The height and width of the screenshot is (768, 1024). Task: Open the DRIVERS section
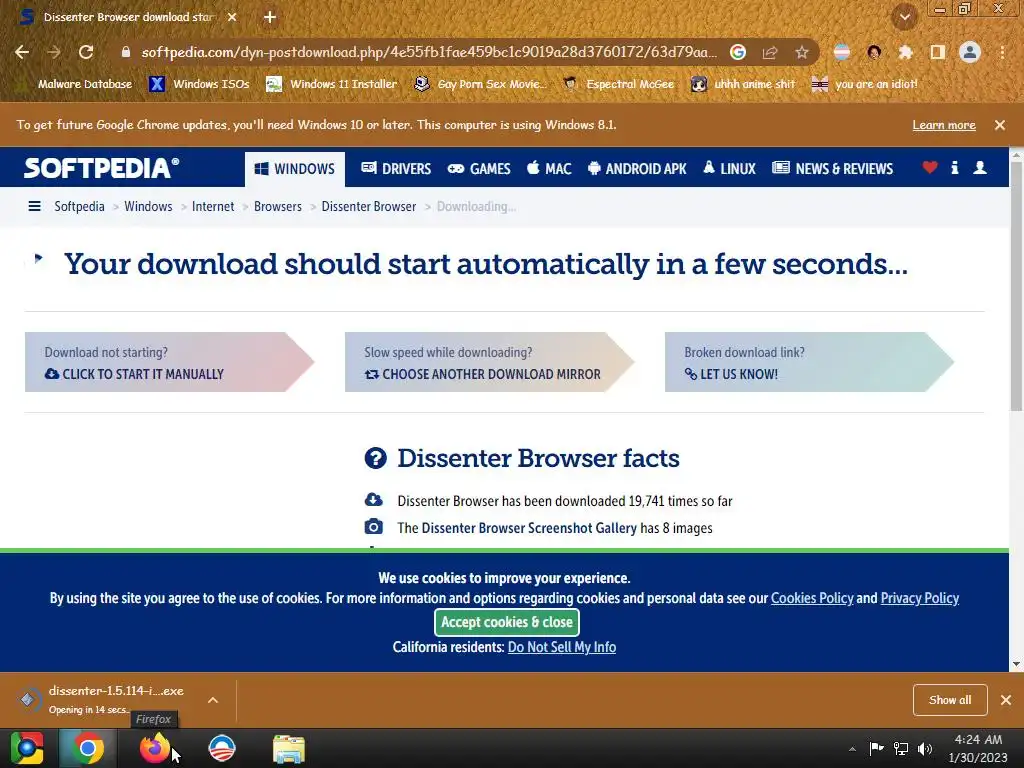[x=396, y=168]
